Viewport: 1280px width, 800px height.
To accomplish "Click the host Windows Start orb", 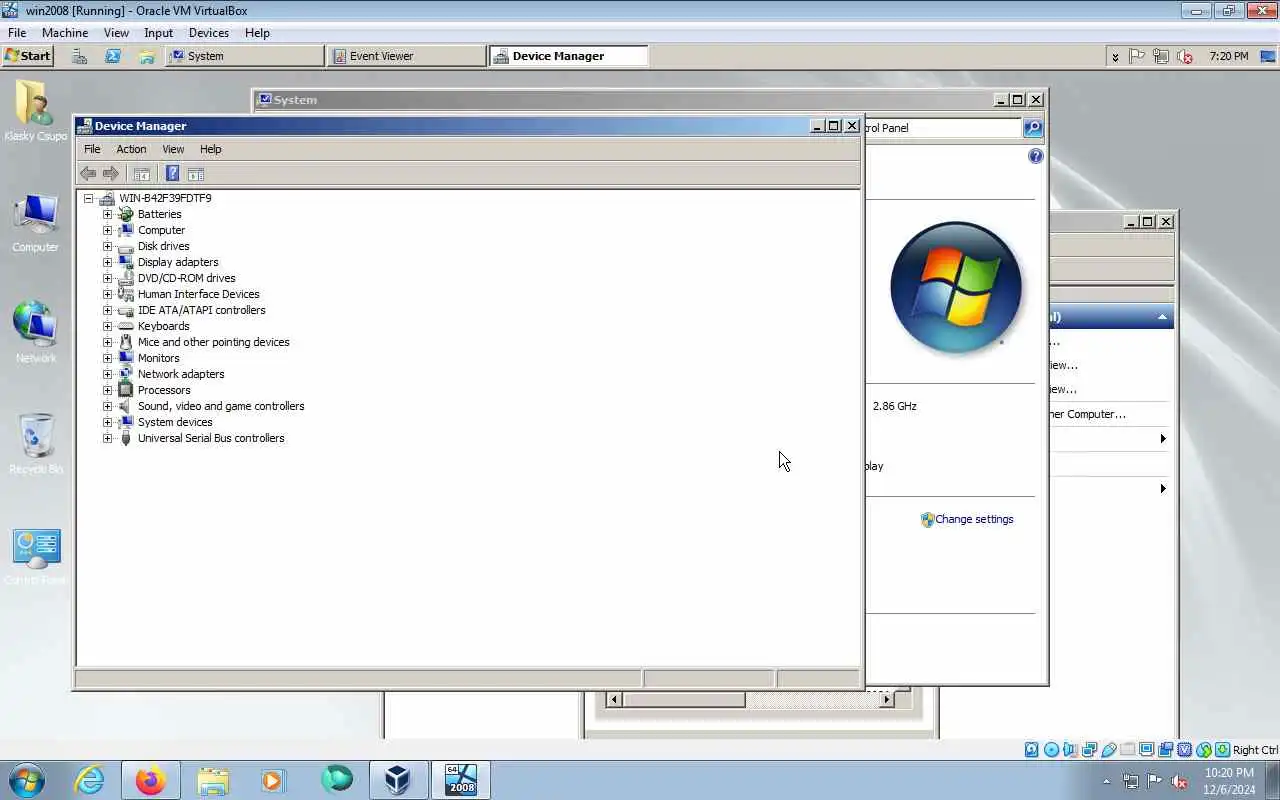I will point(25,780).
